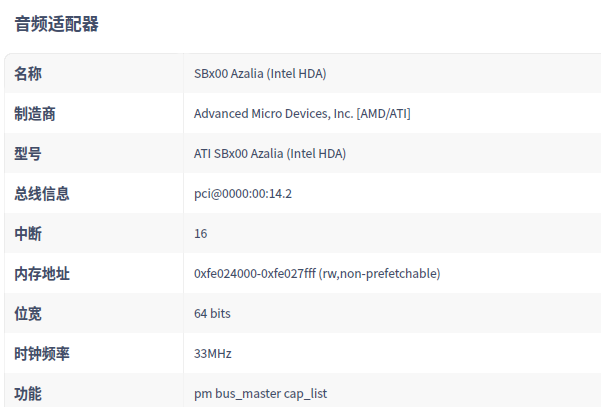The image size is (601, 407).
Task: Click the 位宽 row label
Action: [x=28, y=314]
